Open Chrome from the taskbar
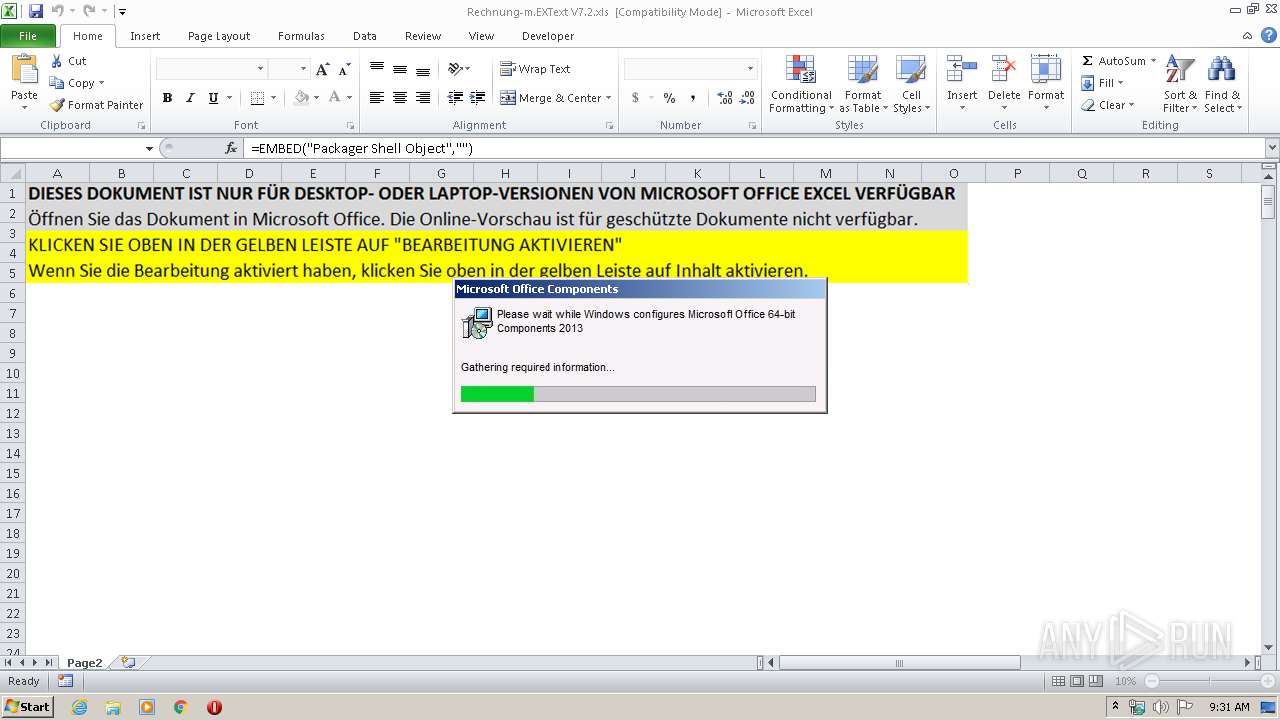Viewport: 1280px width, 720px height. [181, 706]
